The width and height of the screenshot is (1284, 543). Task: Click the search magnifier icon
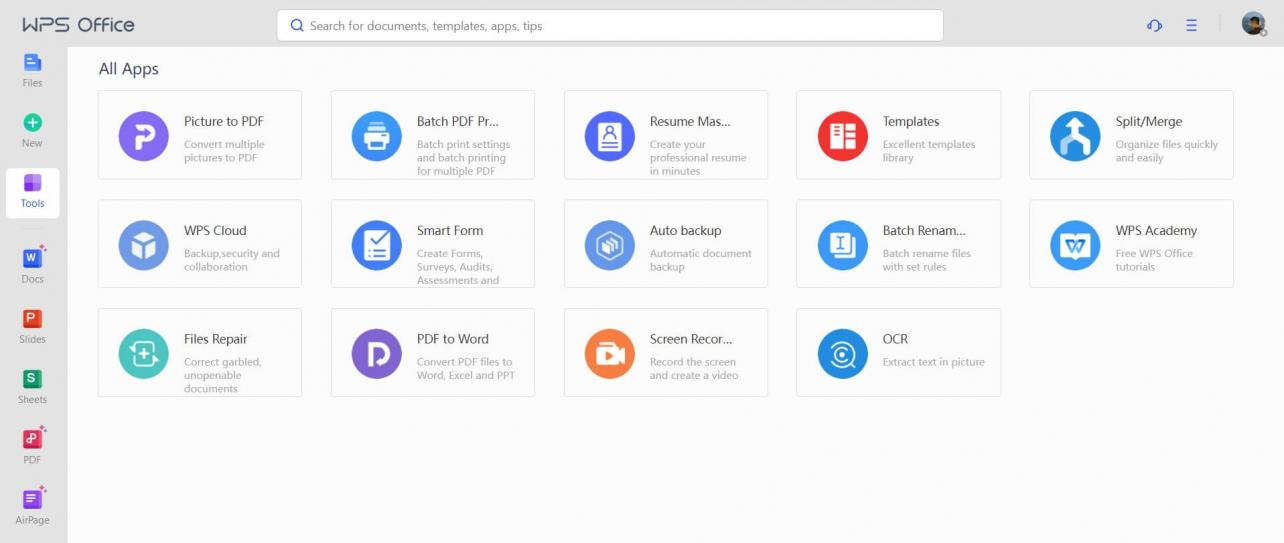click(296, 26)
